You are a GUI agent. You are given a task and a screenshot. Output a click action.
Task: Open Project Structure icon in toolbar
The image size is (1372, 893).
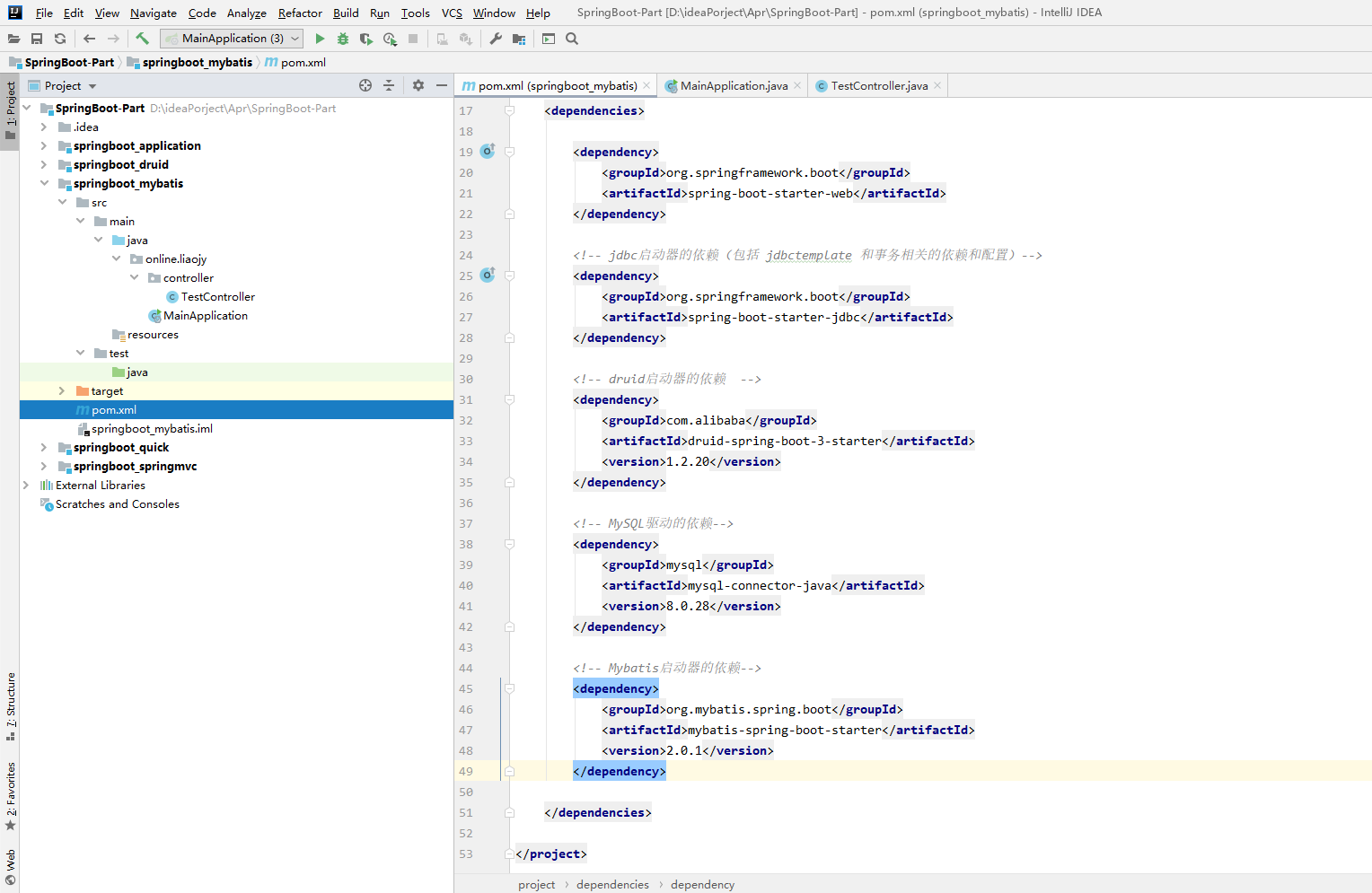[x=519, y=39]
